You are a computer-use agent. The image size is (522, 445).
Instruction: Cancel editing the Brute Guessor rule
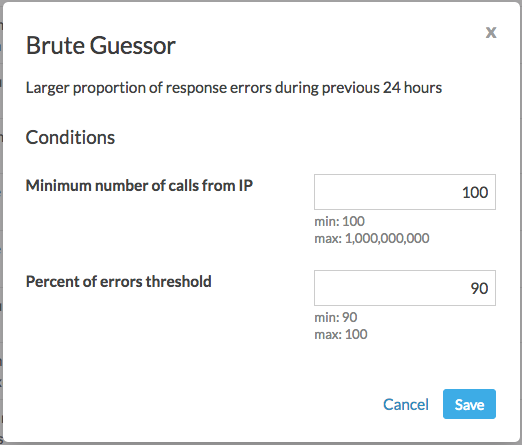(406, 404)
